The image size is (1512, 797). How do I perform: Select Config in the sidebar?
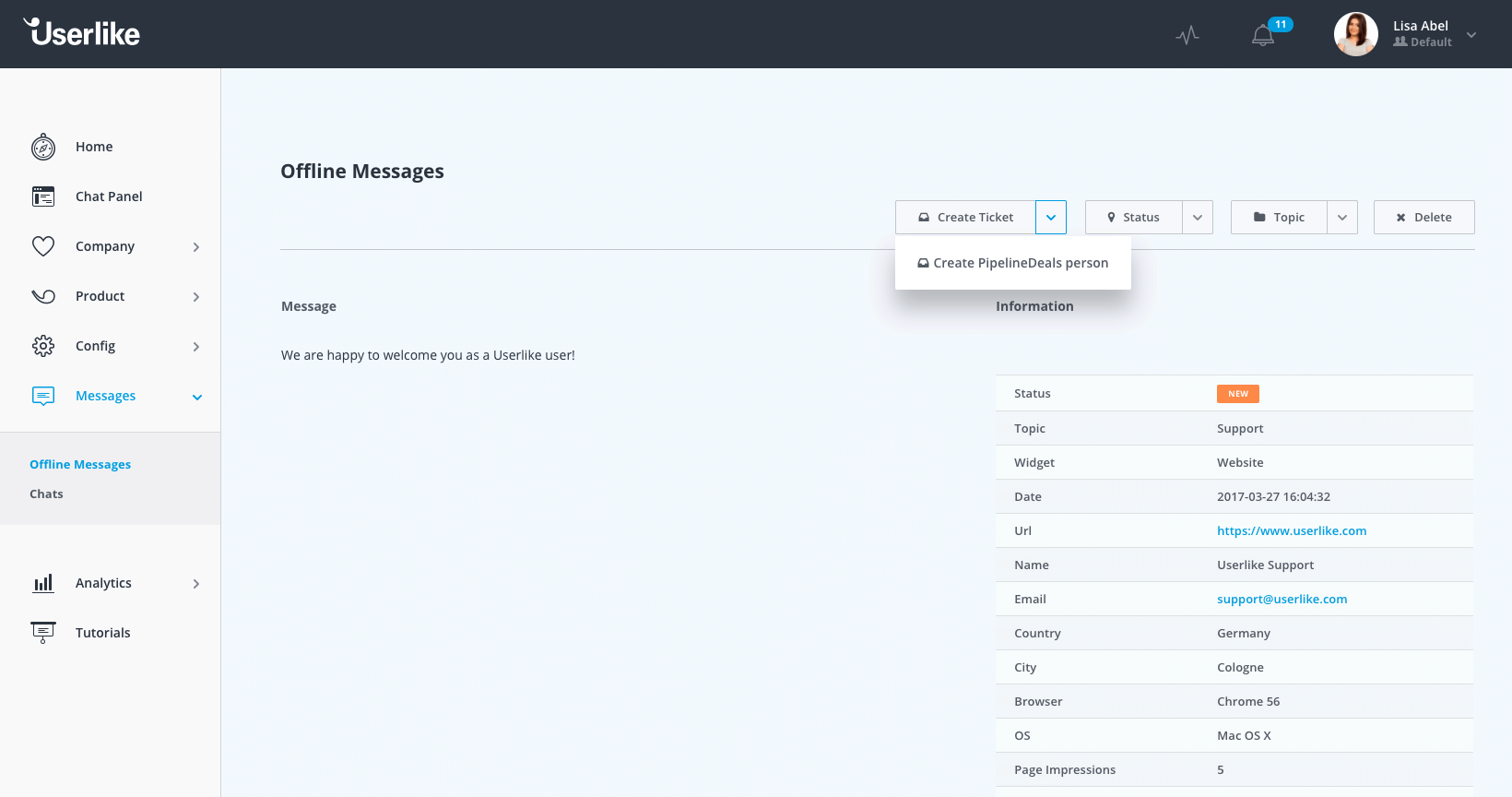tap(95, 346)
